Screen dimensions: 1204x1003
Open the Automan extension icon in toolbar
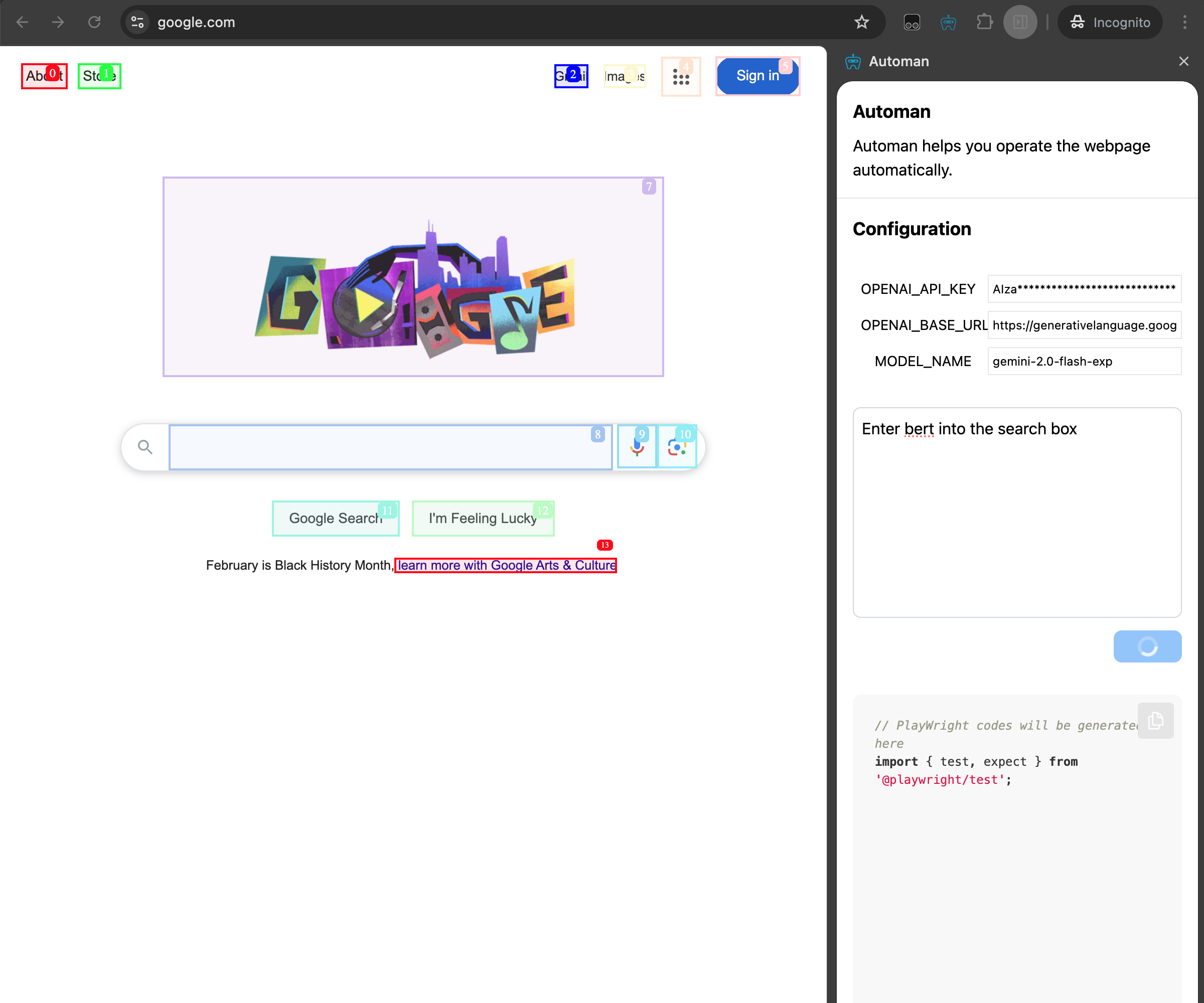pos(948,23)
